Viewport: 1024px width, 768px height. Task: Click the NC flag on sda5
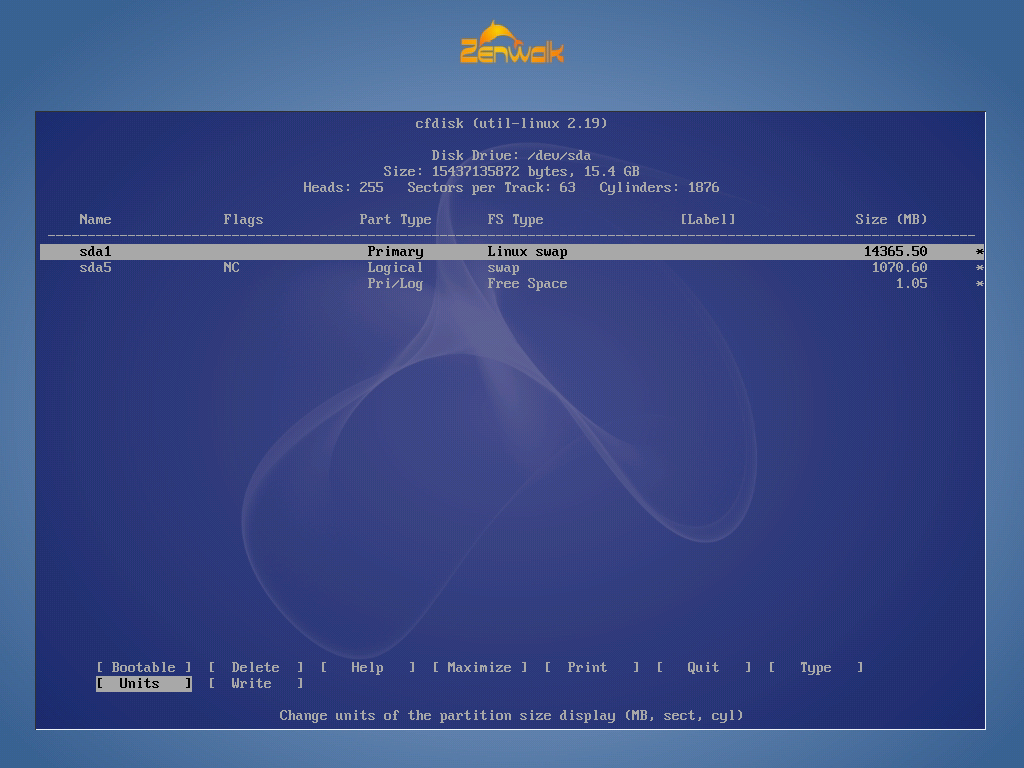pos(231,268)
